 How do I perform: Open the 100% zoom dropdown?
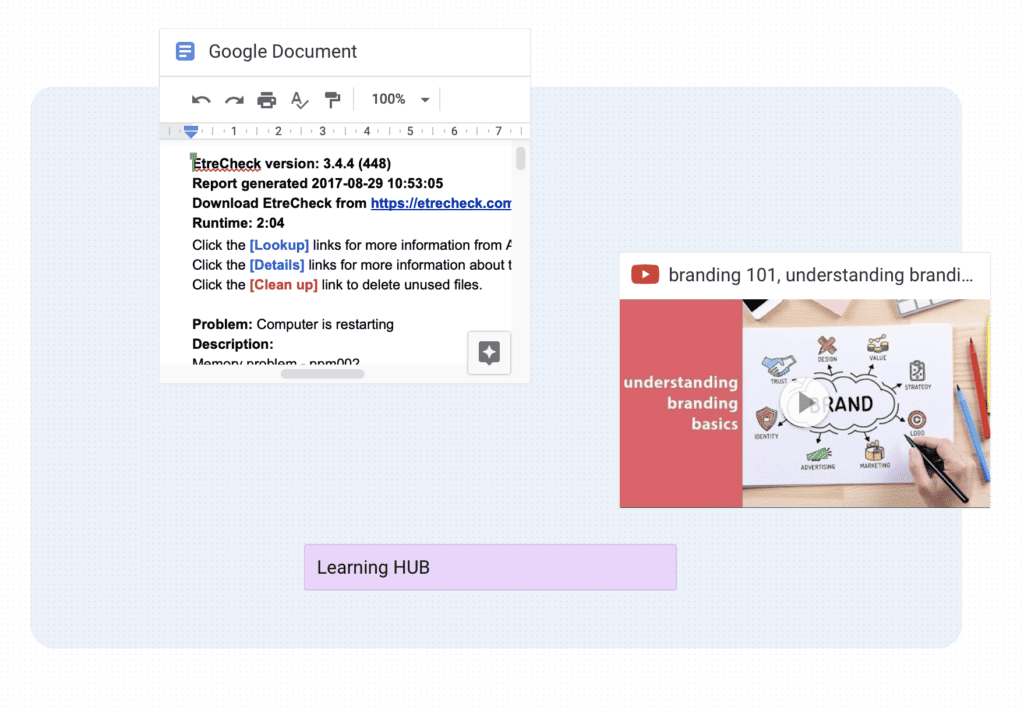pos(400,100)
